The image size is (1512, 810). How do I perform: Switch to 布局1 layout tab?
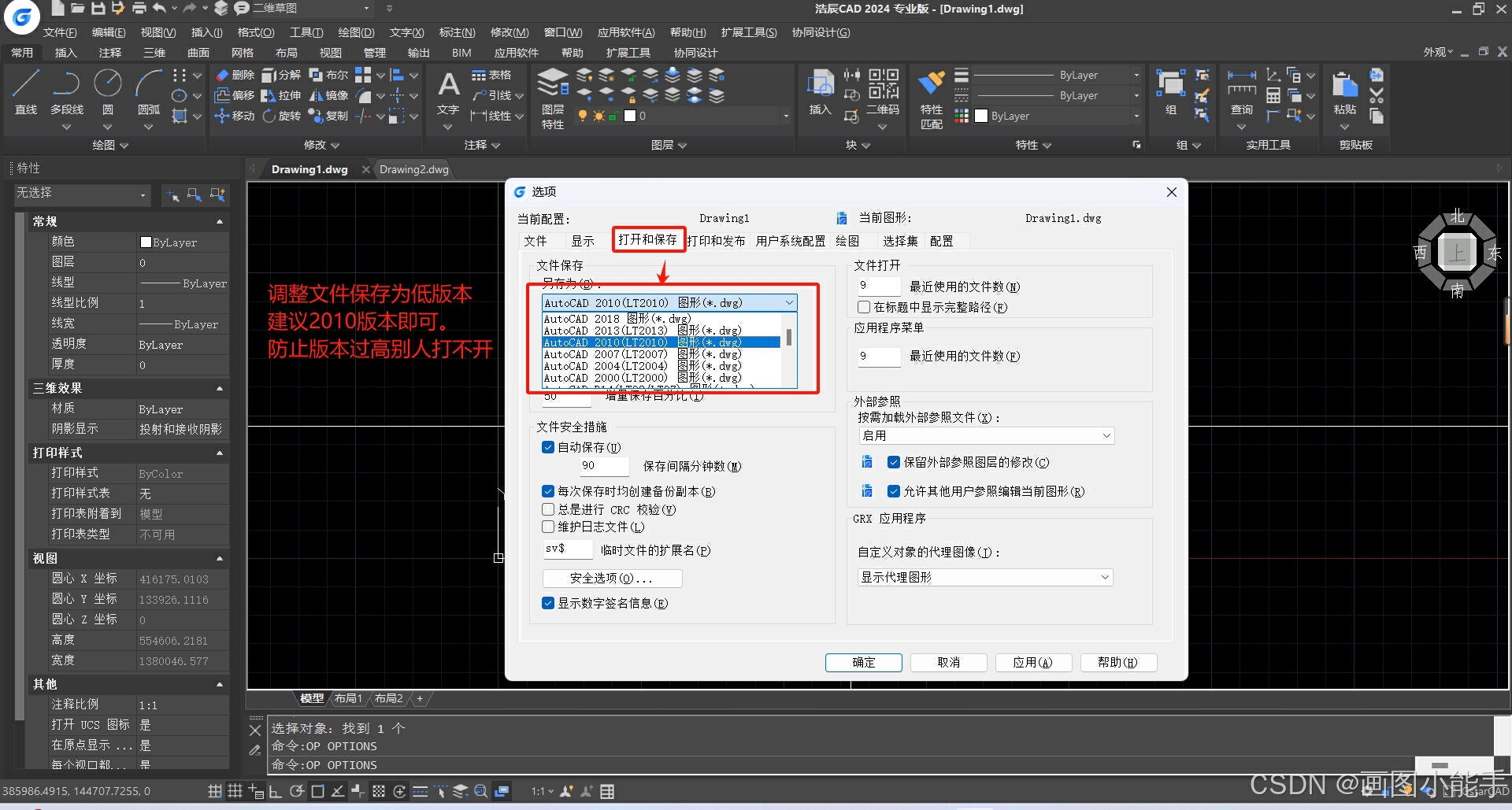pos(348,698)
